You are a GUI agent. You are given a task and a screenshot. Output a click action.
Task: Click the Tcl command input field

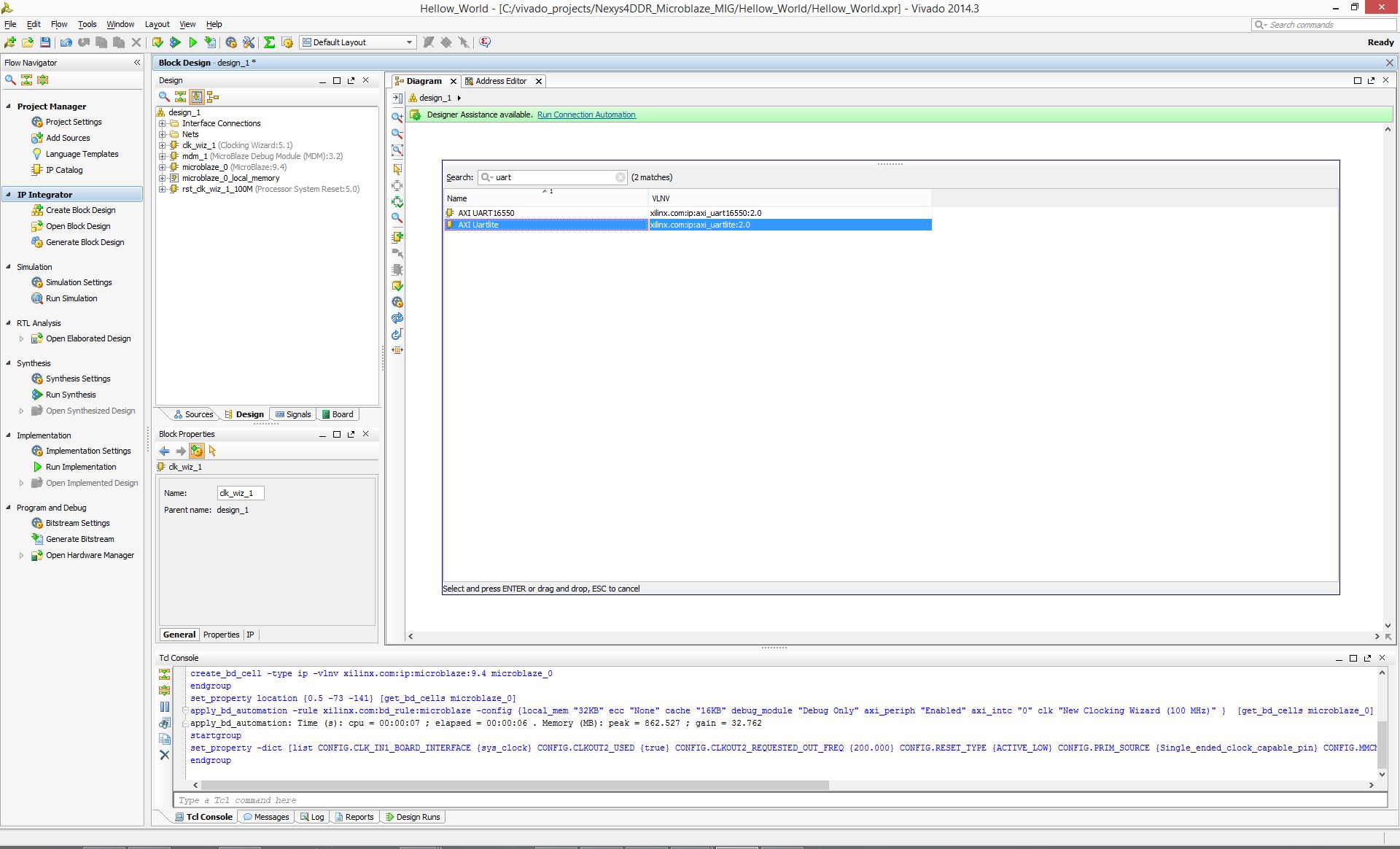click(x=780, y=800)
